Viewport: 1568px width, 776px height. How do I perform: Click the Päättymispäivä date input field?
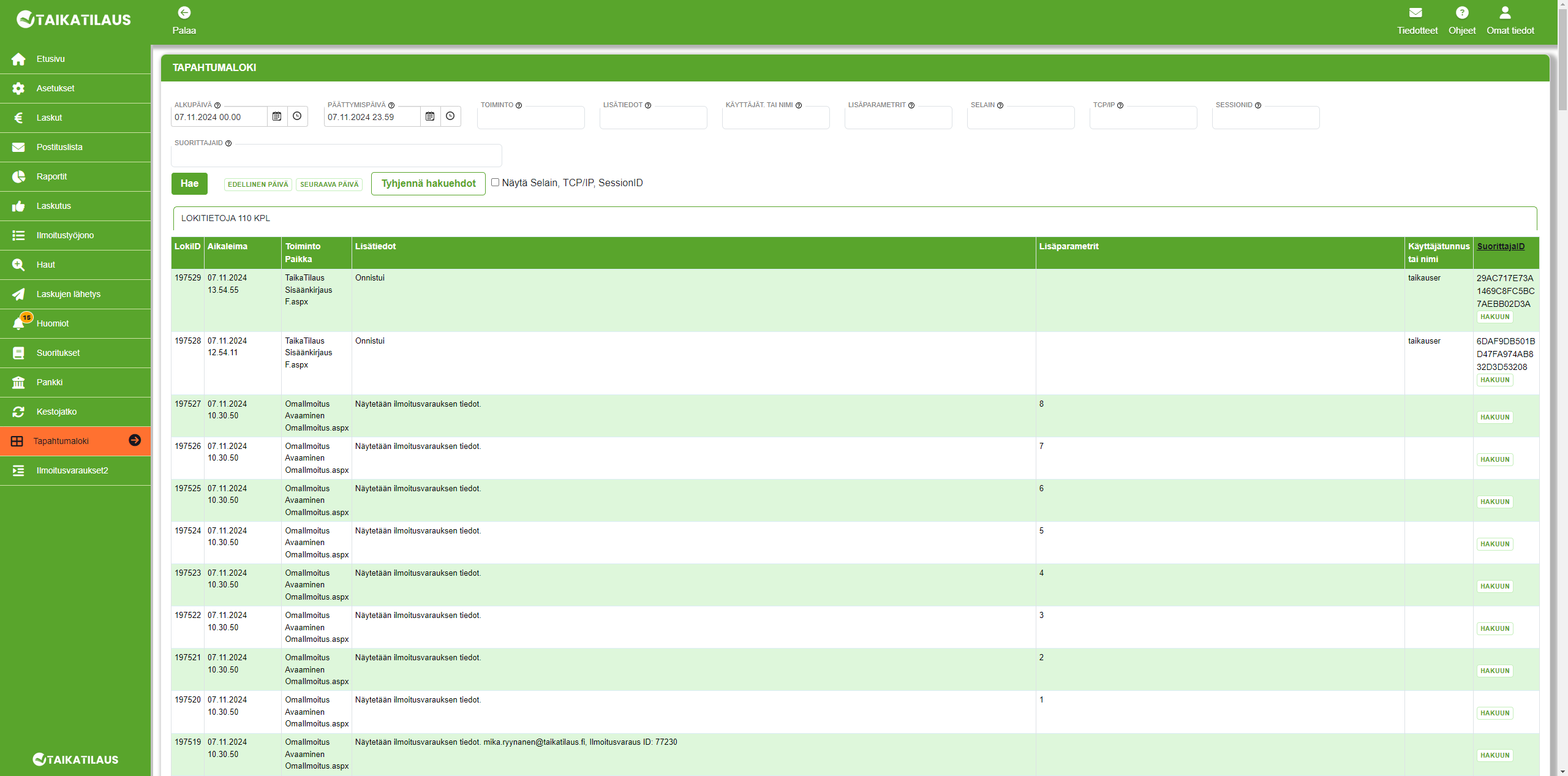point(372,117)
